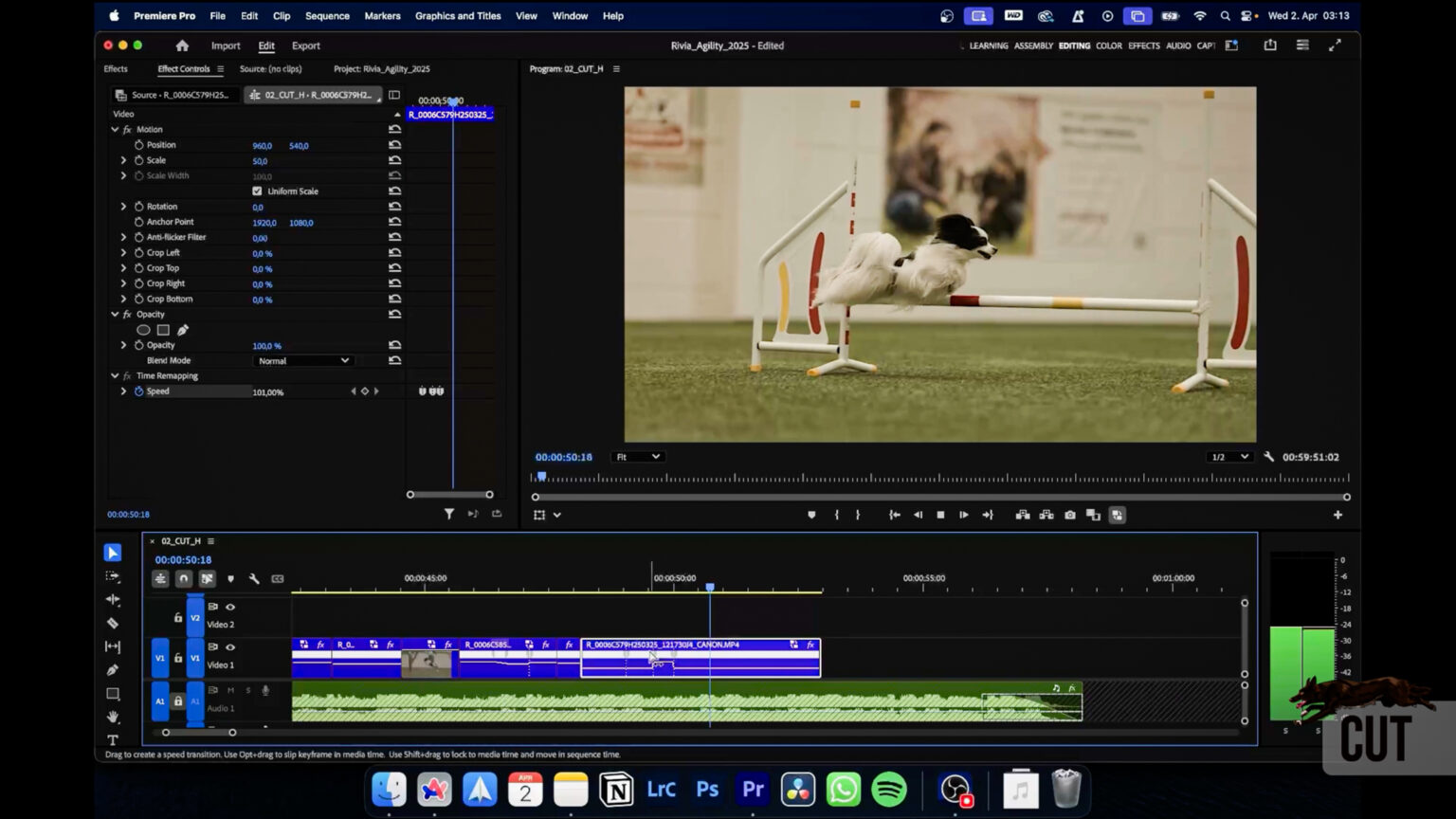Go to the Home screen
1456x819 pixels.
(182, 45)
